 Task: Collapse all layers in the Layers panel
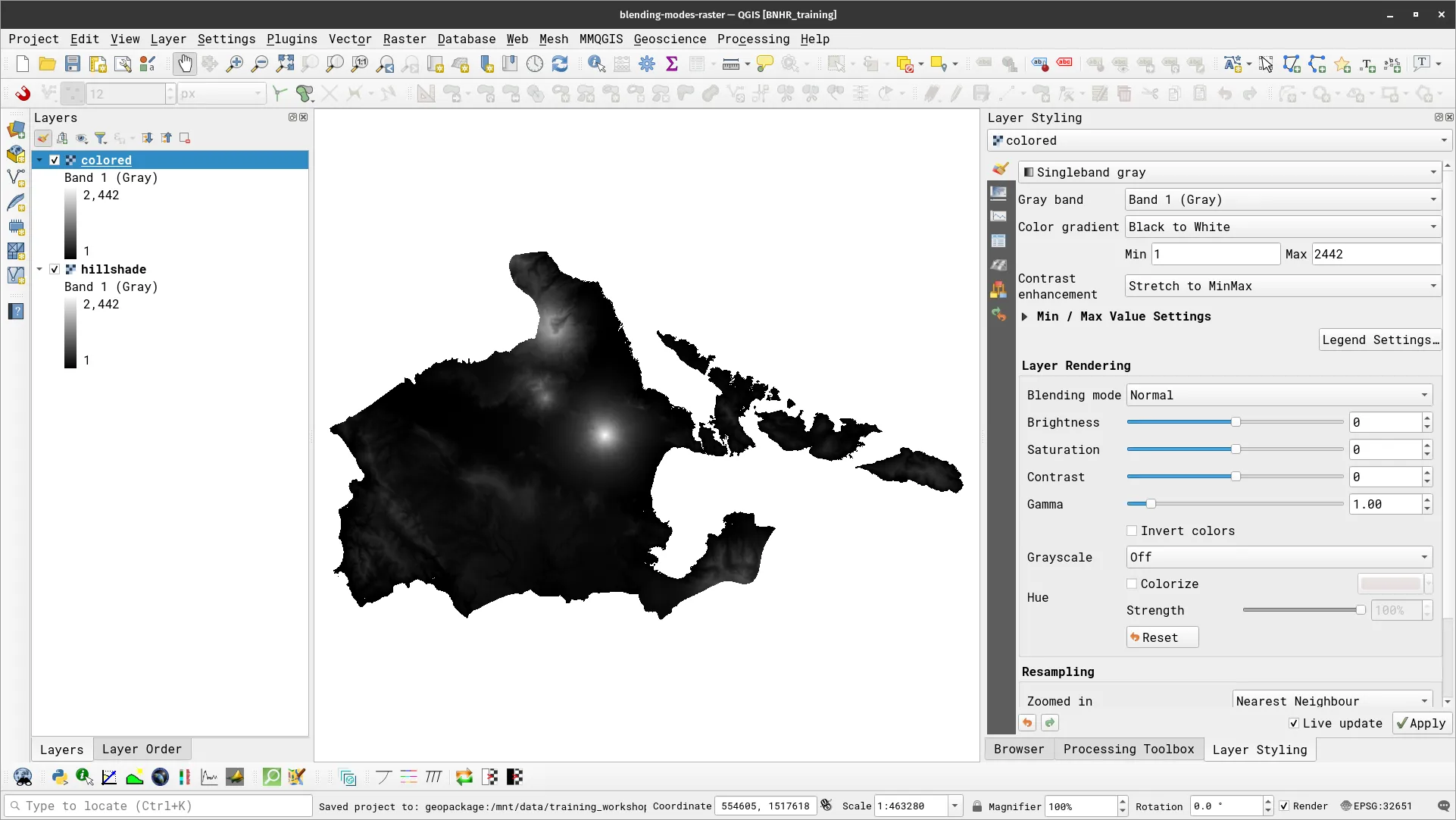[x=167, y=138]
